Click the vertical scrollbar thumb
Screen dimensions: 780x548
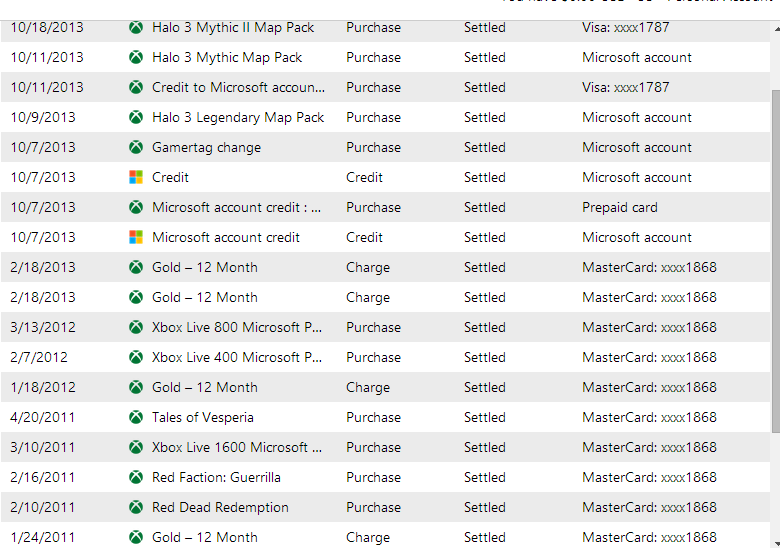(776, 261)
